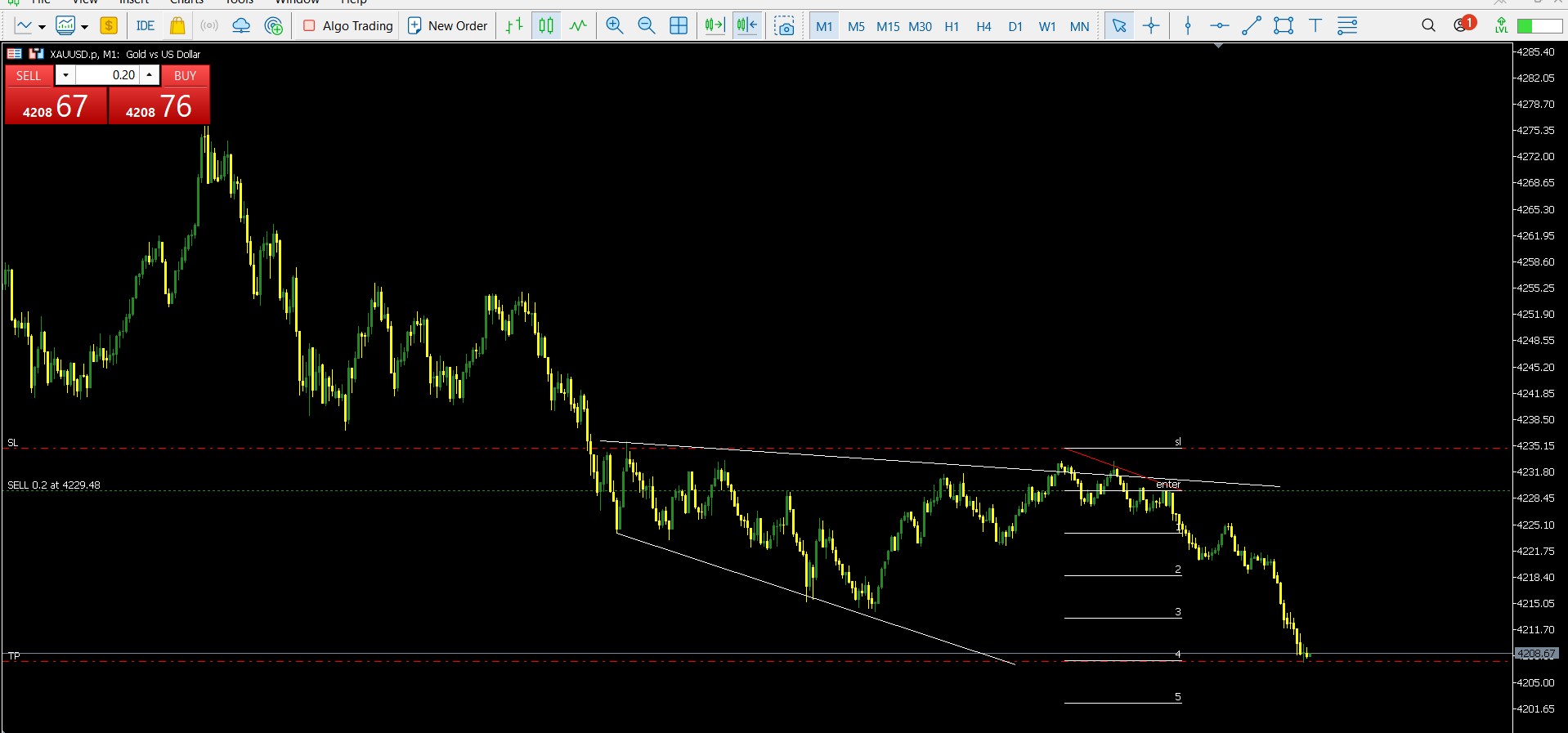Switch to the M15 timeframe
The image size is (1568, 733).
tap(888, 26)
